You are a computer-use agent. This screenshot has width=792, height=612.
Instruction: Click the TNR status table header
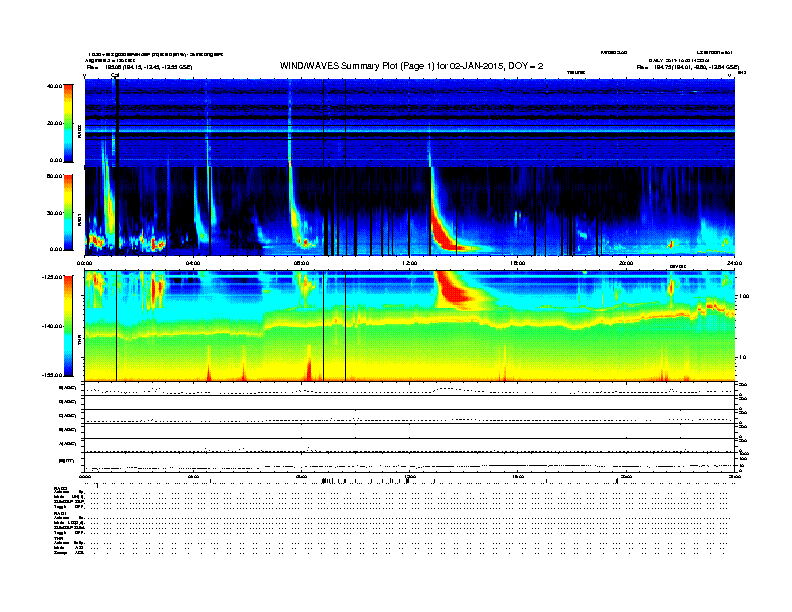[58, 538]
